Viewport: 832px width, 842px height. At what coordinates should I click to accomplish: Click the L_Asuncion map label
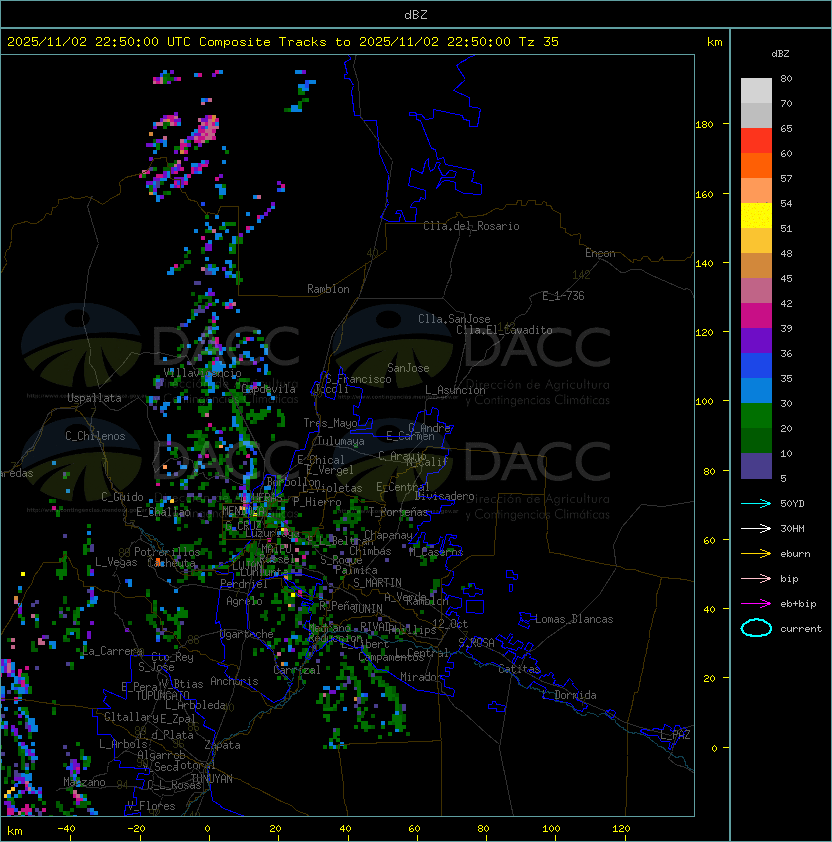click(455, 390)
